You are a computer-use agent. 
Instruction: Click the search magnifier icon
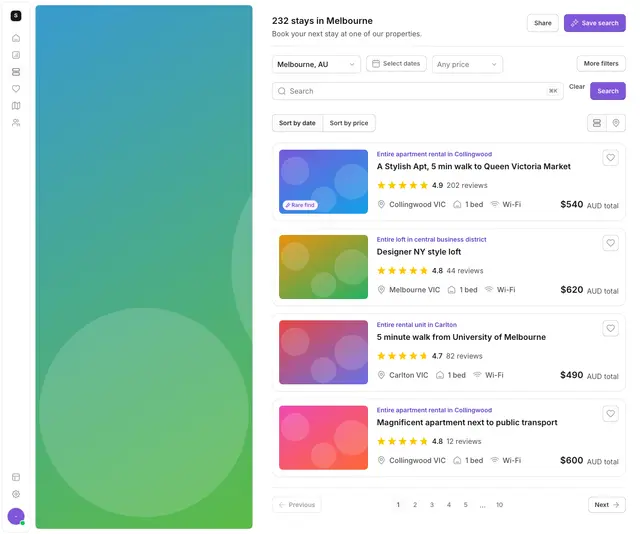tap(282, 91)
